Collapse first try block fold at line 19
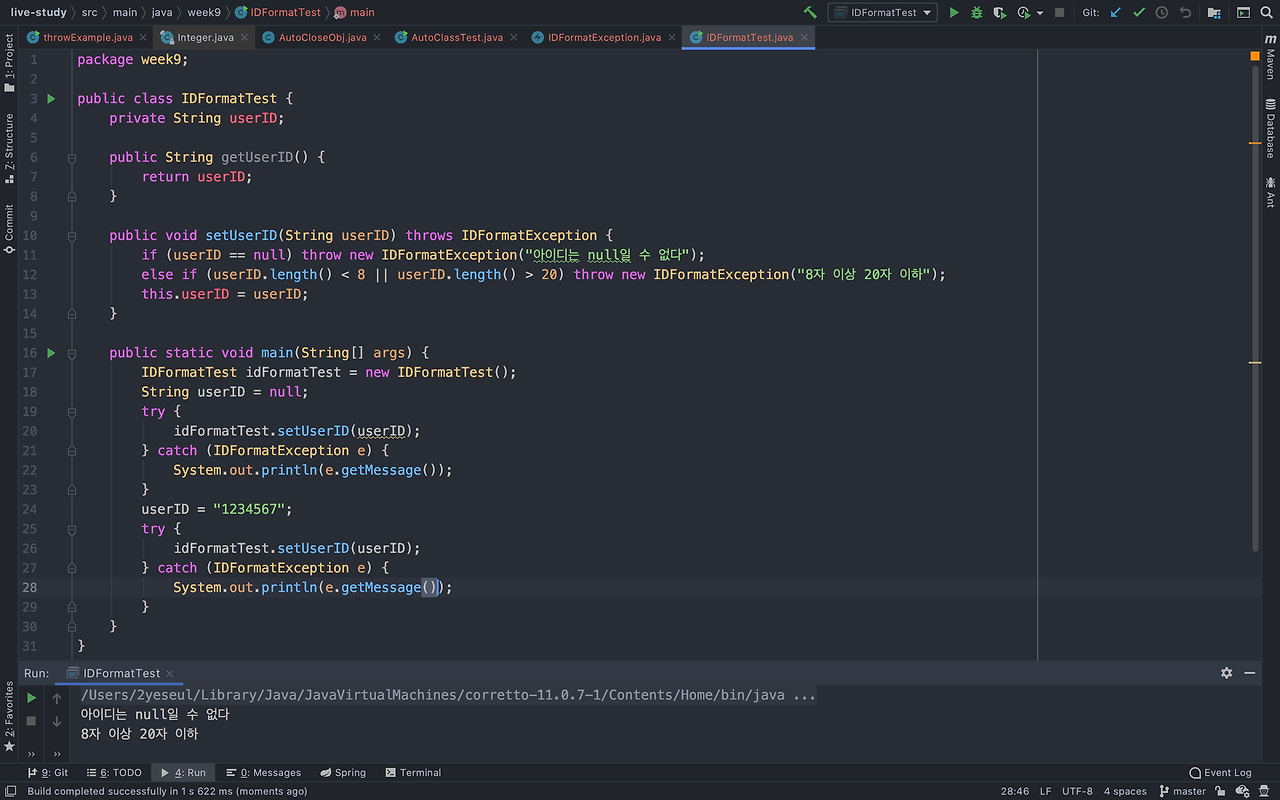 tap(72, 411)
